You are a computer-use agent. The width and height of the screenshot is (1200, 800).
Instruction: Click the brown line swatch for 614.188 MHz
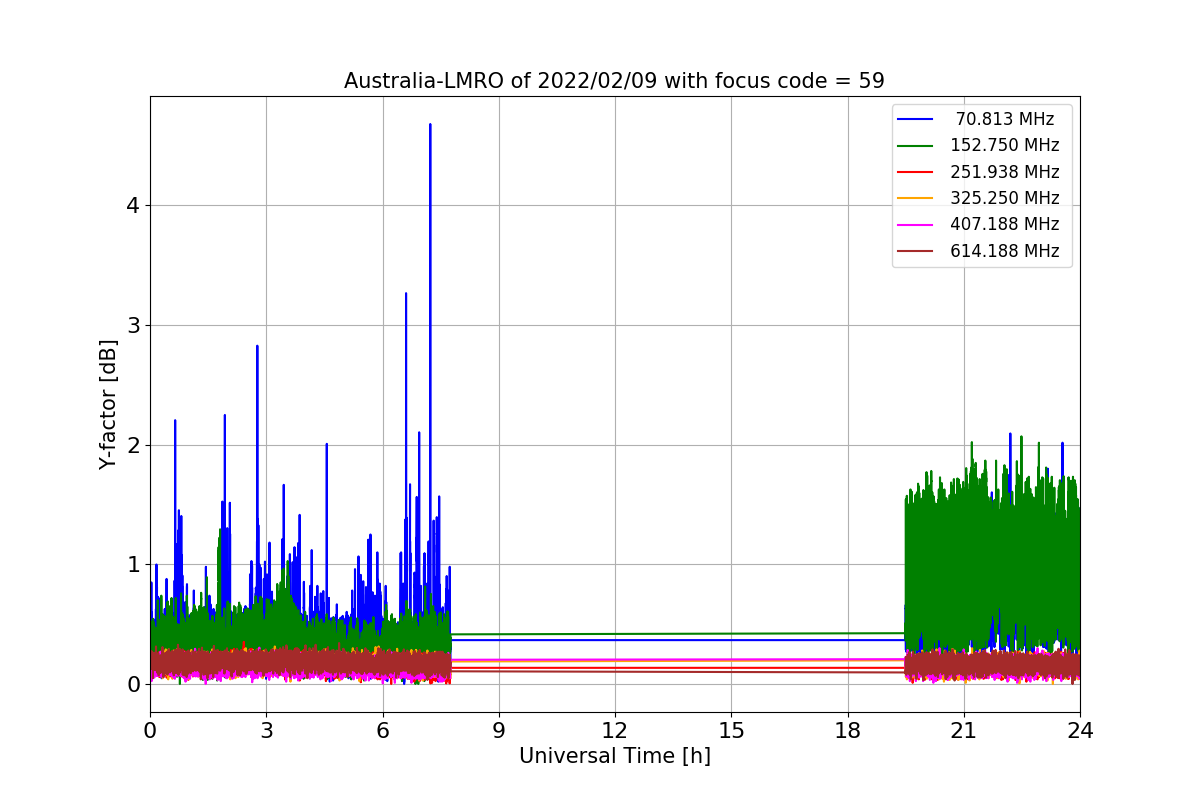(x=916, y=251)
